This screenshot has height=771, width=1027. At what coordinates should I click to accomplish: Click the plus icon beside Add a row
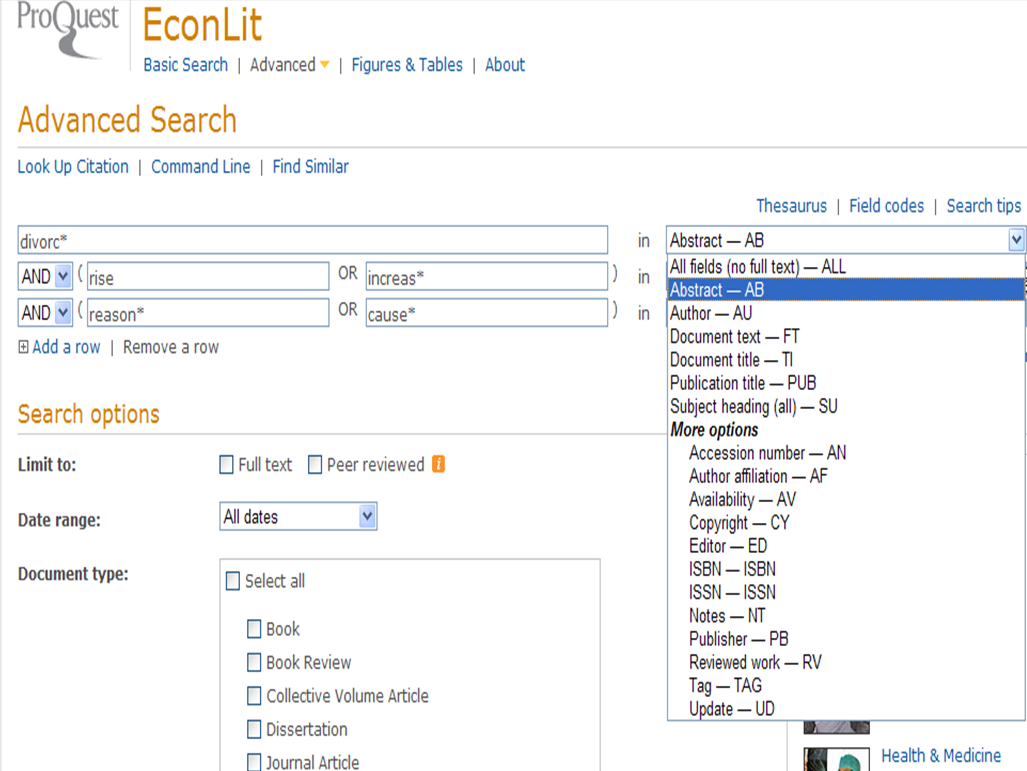point(23,347)
